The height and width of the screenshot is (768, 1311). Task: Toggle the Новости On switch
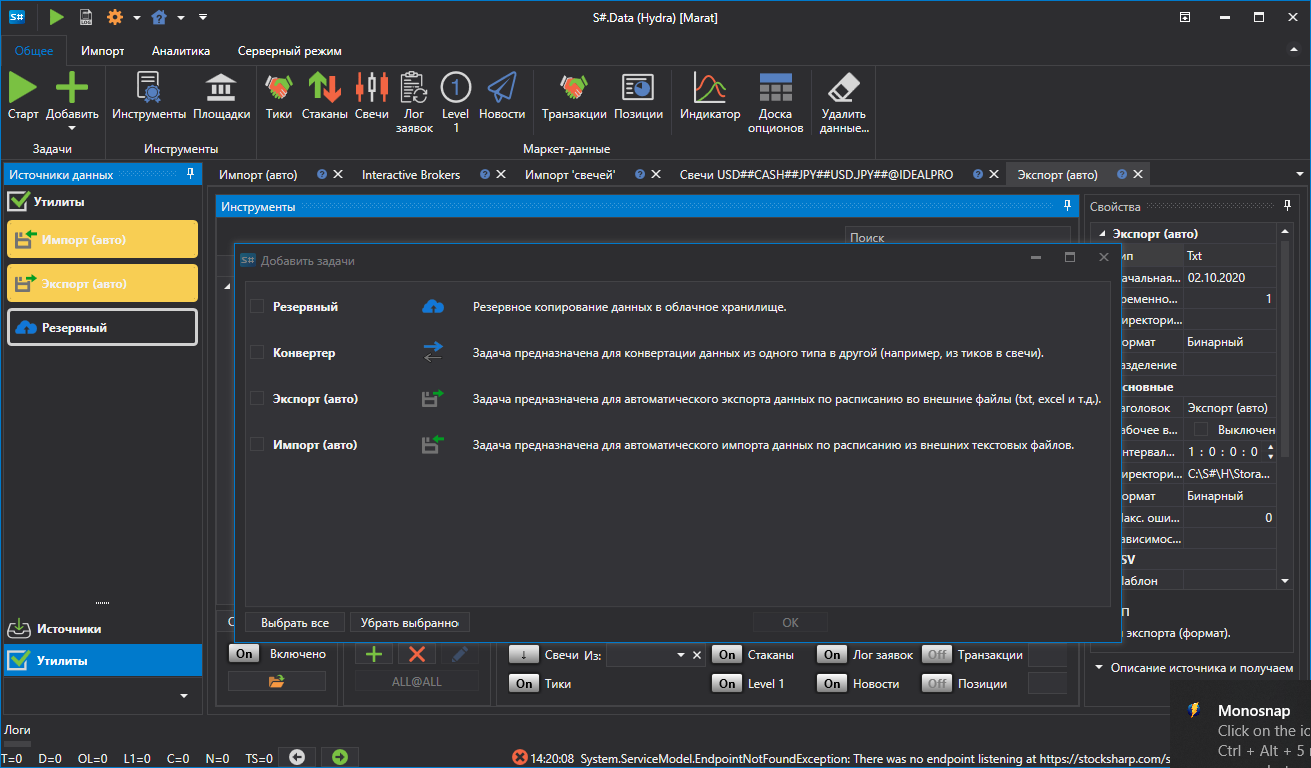pyautogui.click(x=832, y=684)
